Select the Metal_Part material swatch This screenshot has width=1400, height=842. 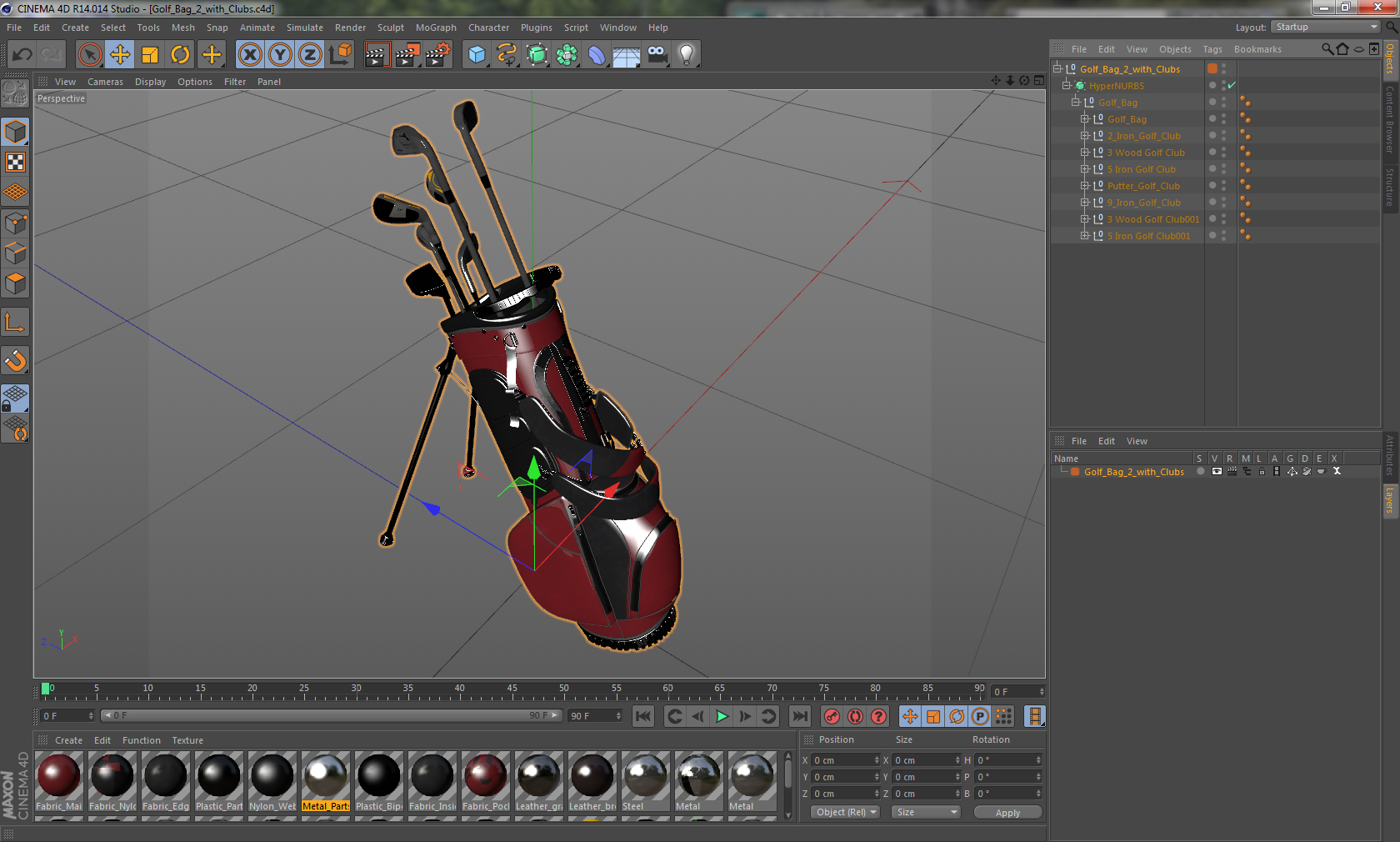(326, 782)
